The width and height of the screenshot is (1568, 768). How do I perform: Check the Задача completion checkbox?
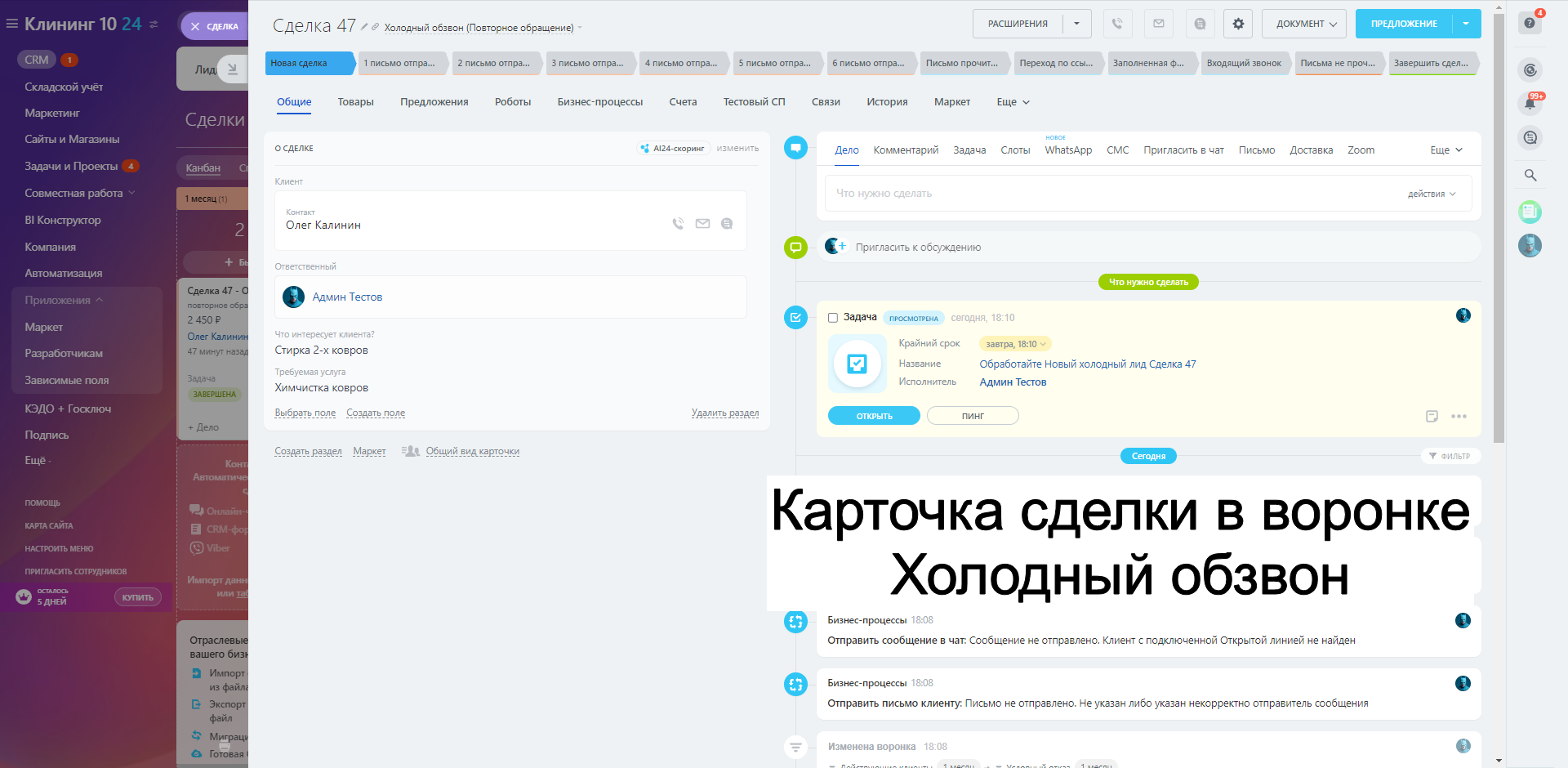[x=833, y=318]
